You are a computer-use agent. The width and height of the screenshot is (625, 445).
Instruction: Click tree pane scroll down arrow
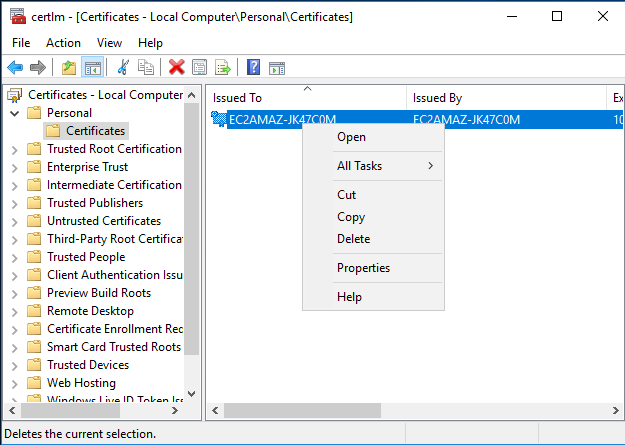click(x=192, y=394)
